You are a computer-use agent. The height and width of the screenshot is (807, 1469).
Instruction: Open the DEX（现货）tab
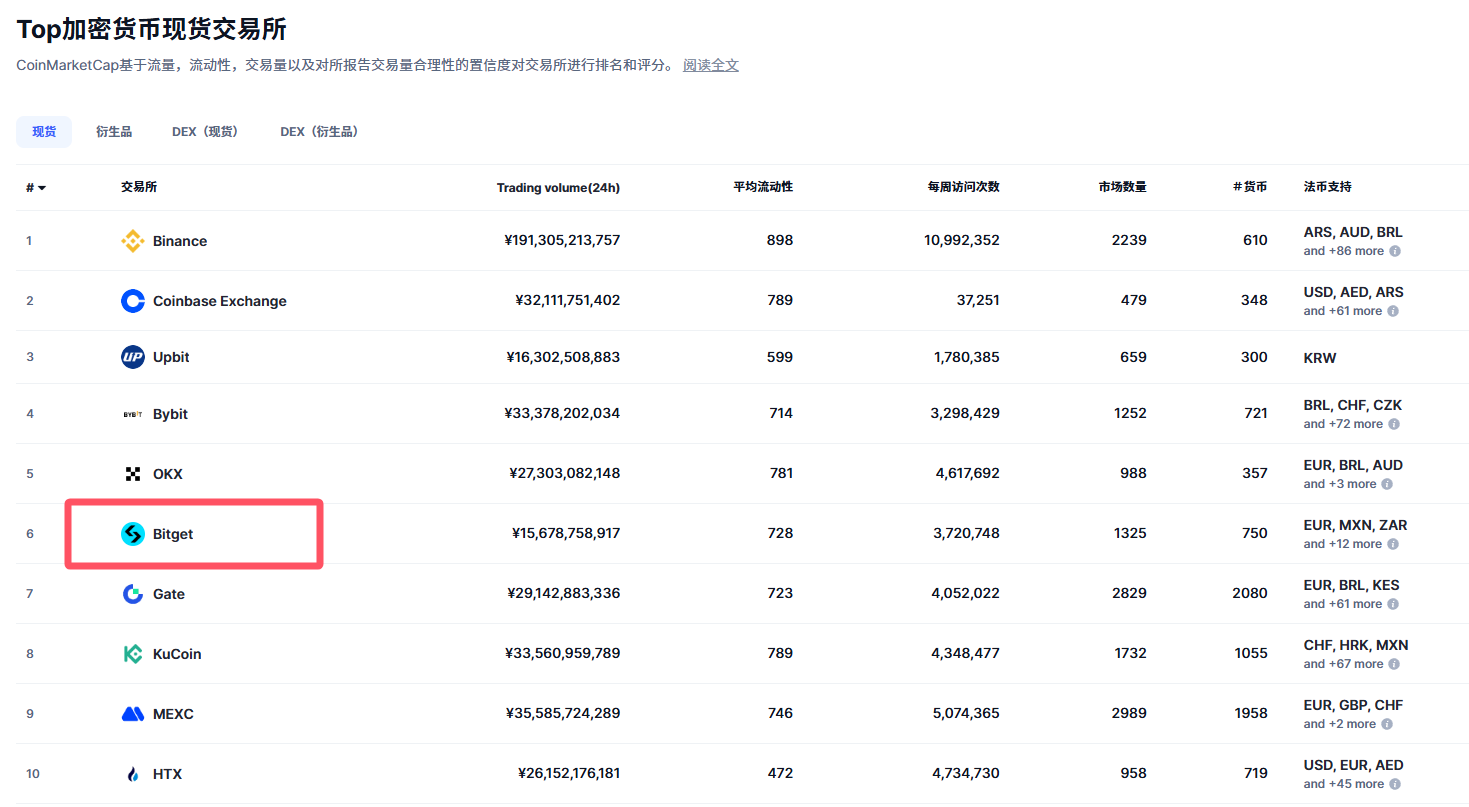click(205, 132)
